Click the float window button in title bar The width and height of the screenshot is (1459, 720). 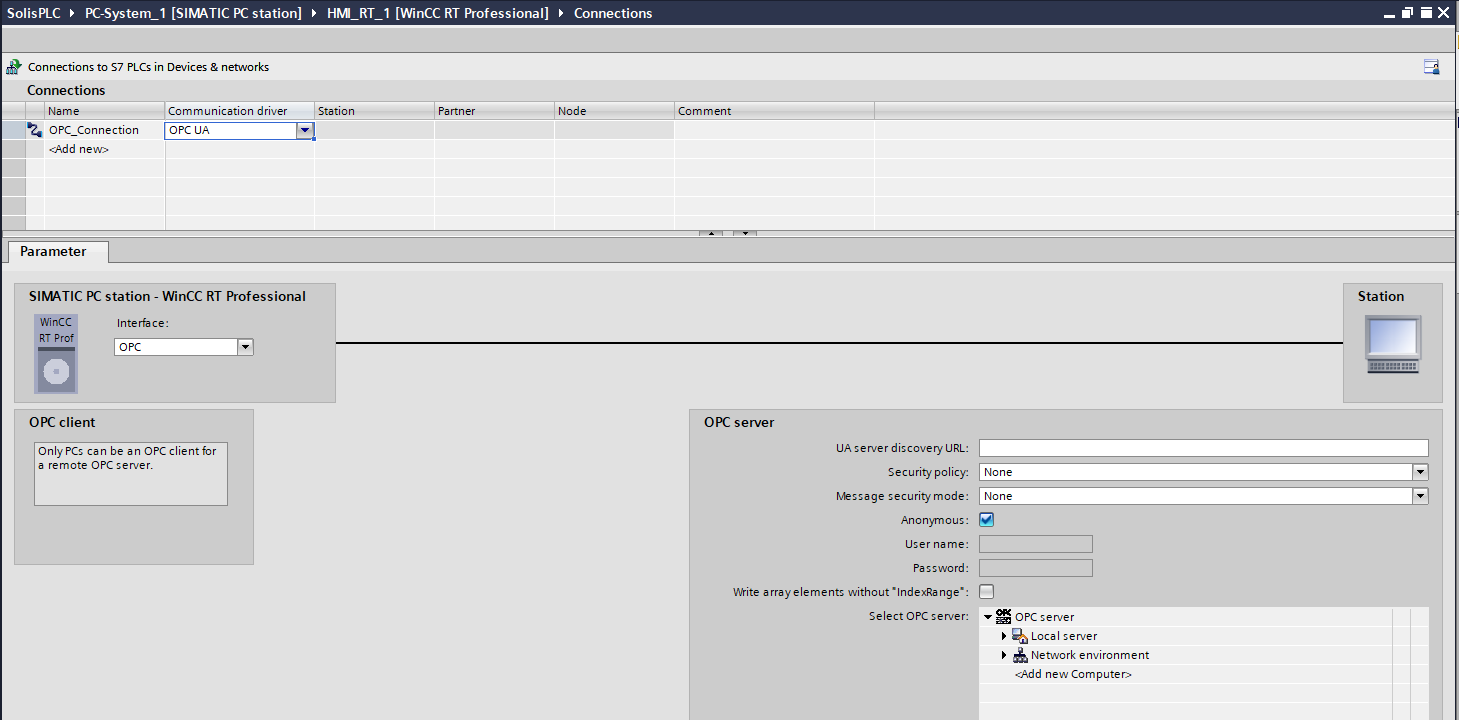point(1407,13)
